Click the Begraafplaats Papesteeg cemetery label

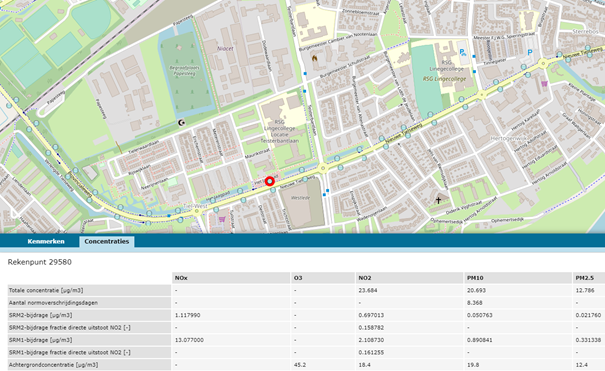pos(185,70)
